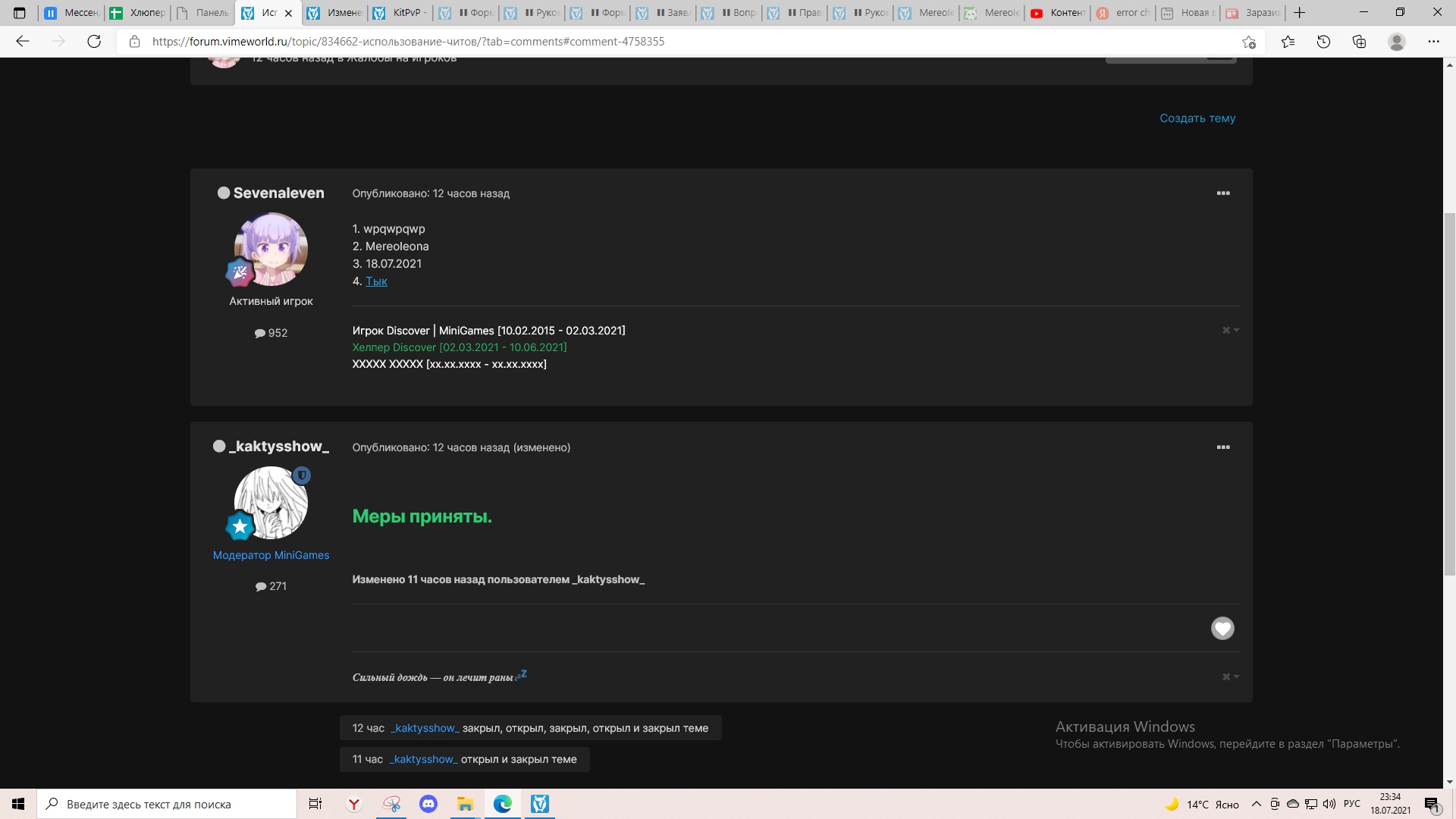Add page to favorites star icon
Image resolution: width=1456 pixels, height=819 pixels.
[1248, 42]
